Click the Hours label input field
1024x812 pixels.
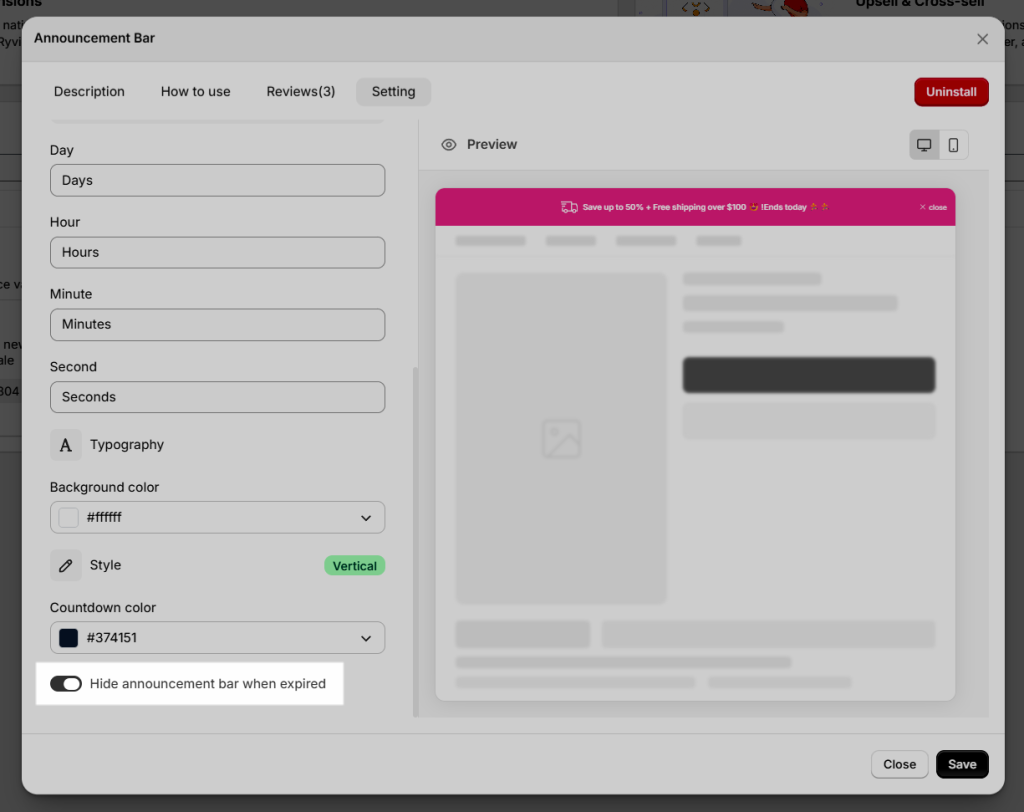(x=217, y=252)
